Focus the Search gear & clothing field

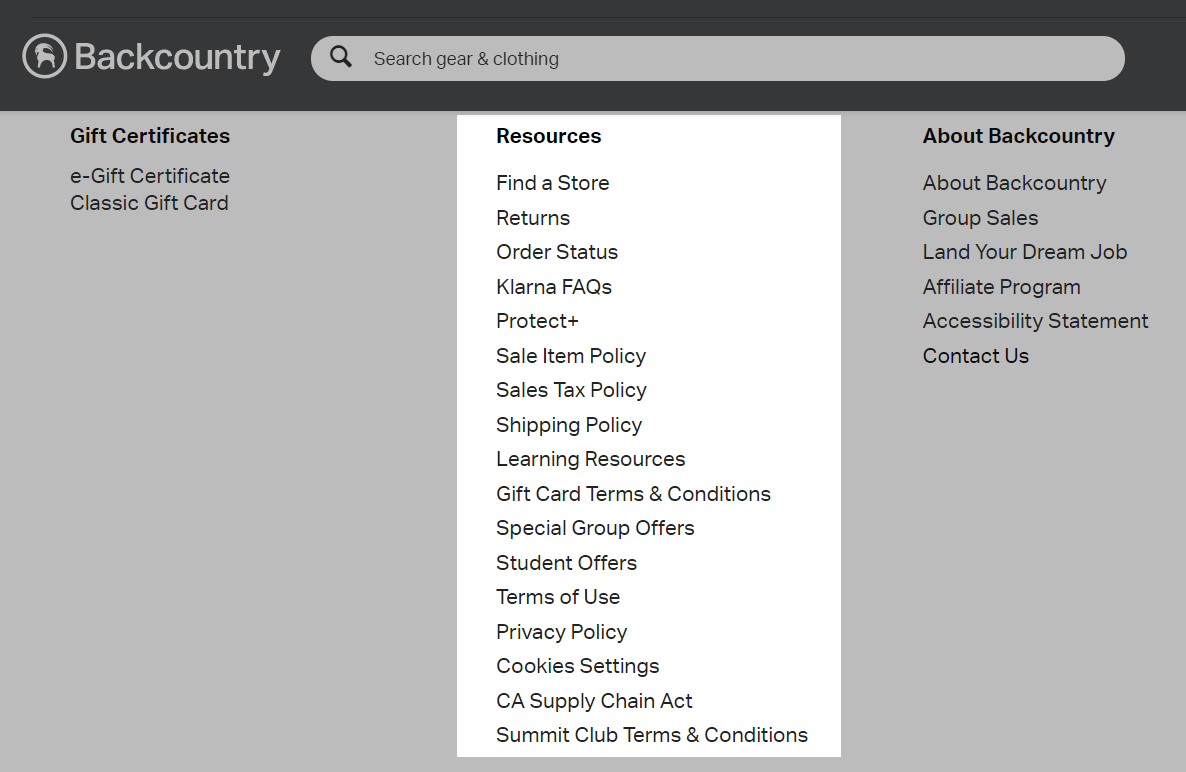click(x=717, y=58)
